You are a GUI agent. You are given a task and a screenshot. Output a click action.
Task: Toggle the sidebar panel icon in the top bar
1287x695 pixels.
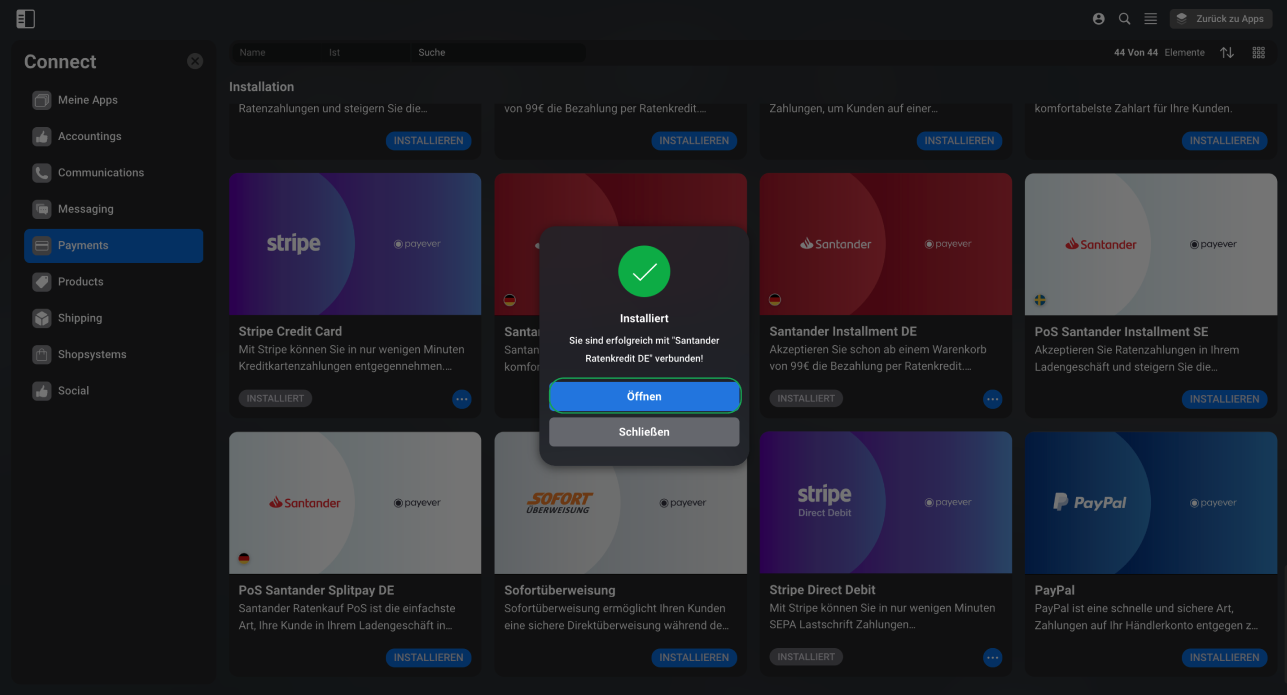(x=26, y=19)
